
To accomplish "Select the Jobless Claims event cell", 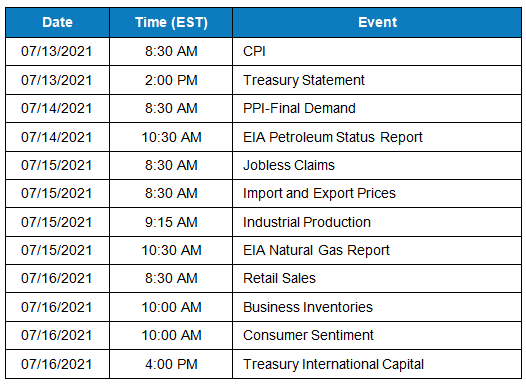I will (x=377, y=165).
